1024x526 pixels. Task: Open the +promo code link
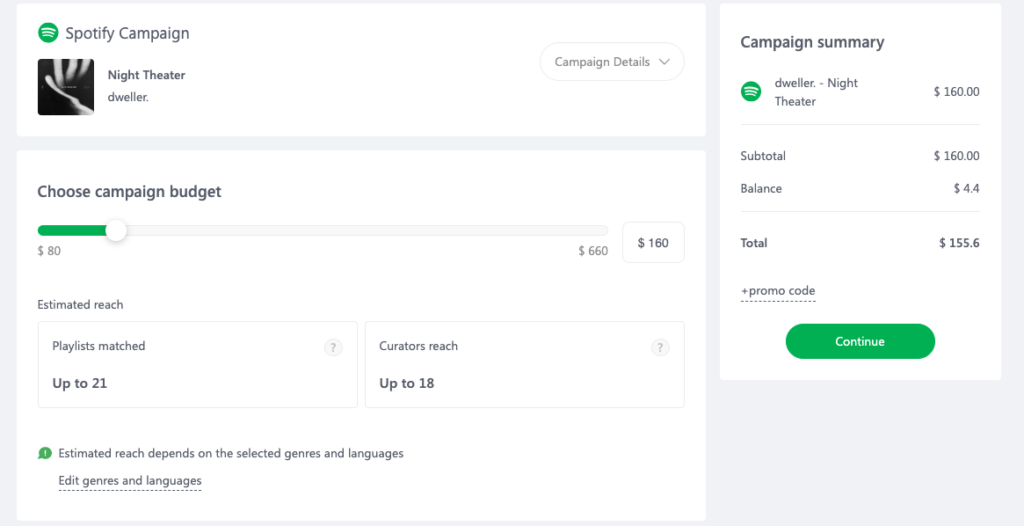click(x=778, y=291)
